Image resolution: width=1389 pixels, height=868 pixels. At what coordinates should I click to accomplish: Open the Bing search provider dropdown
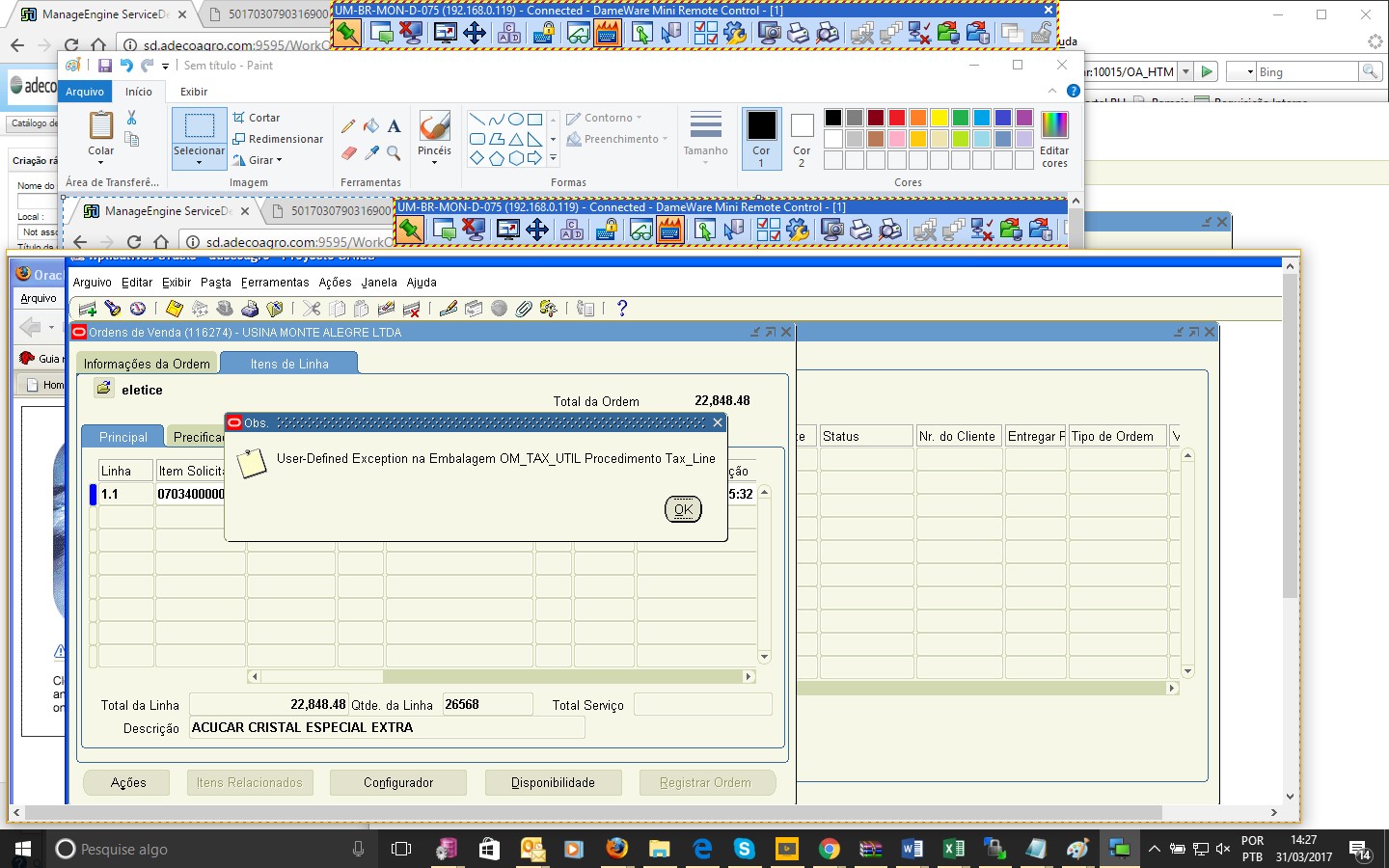[x=1250, y=72]
